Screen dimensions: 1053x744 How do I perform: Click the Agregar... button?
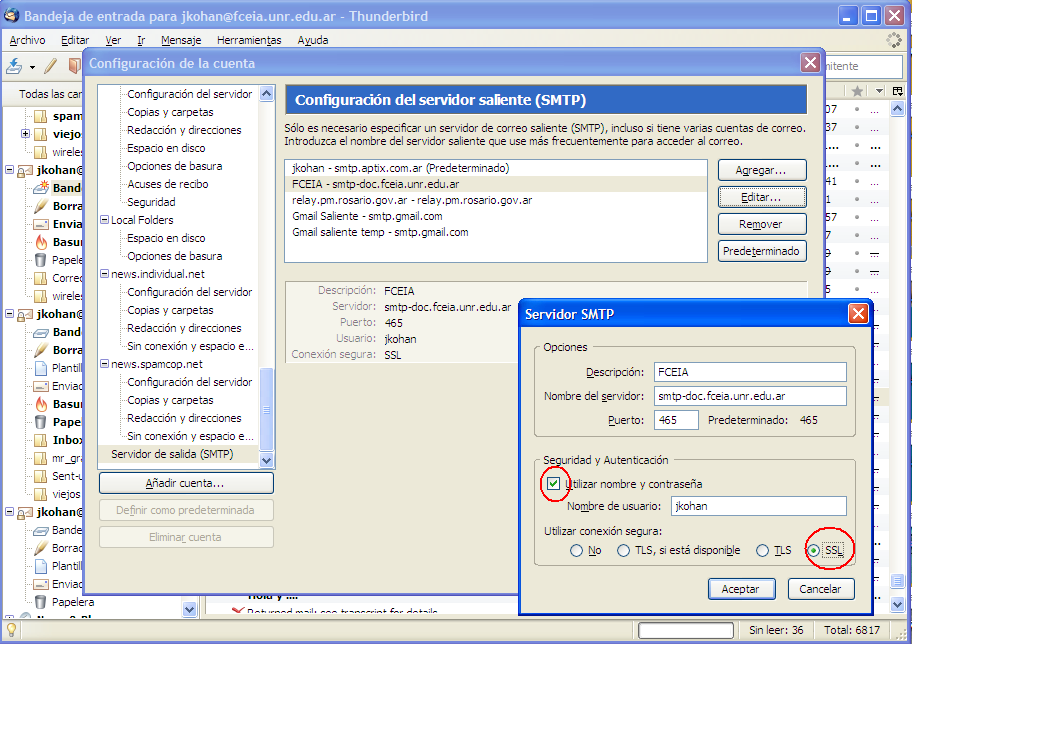click(762, 170)
